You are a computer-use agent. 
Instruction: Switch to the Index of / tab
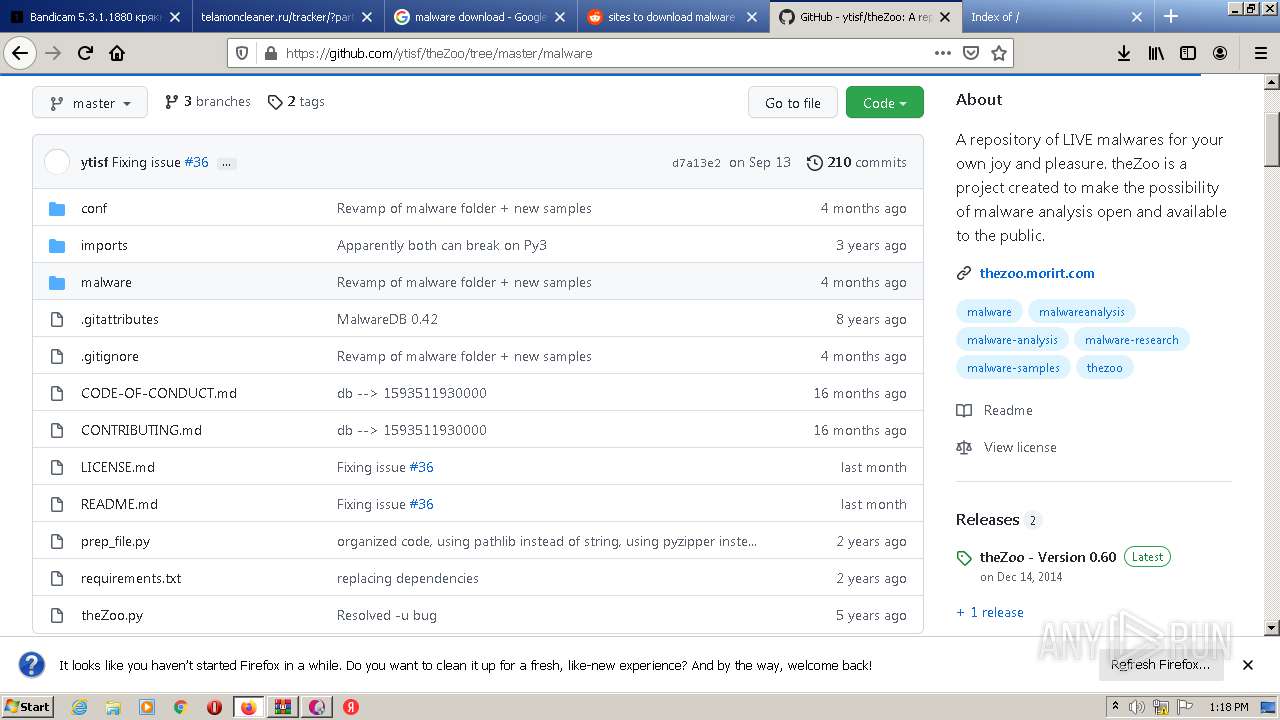click(x=1056, y=17)
